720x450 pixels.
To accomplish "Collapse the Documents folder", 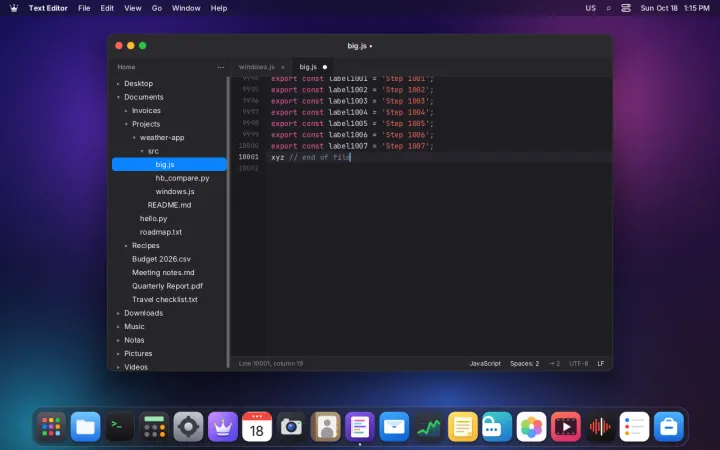I will [118, 97].
